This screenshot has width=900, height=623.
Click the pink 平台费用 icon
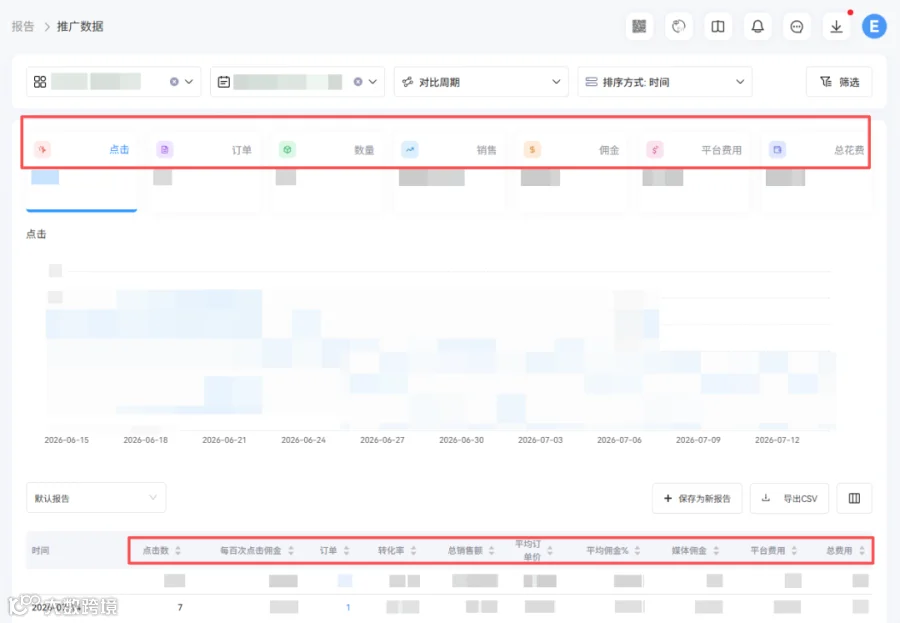pyautogui.click(x=655, y=150)
